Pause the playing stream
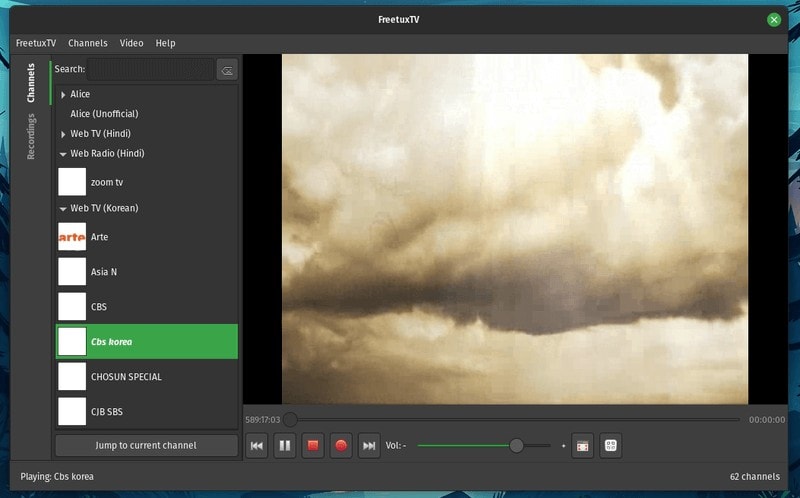Screen dimensions: 800x498 [x=285, y=445]
